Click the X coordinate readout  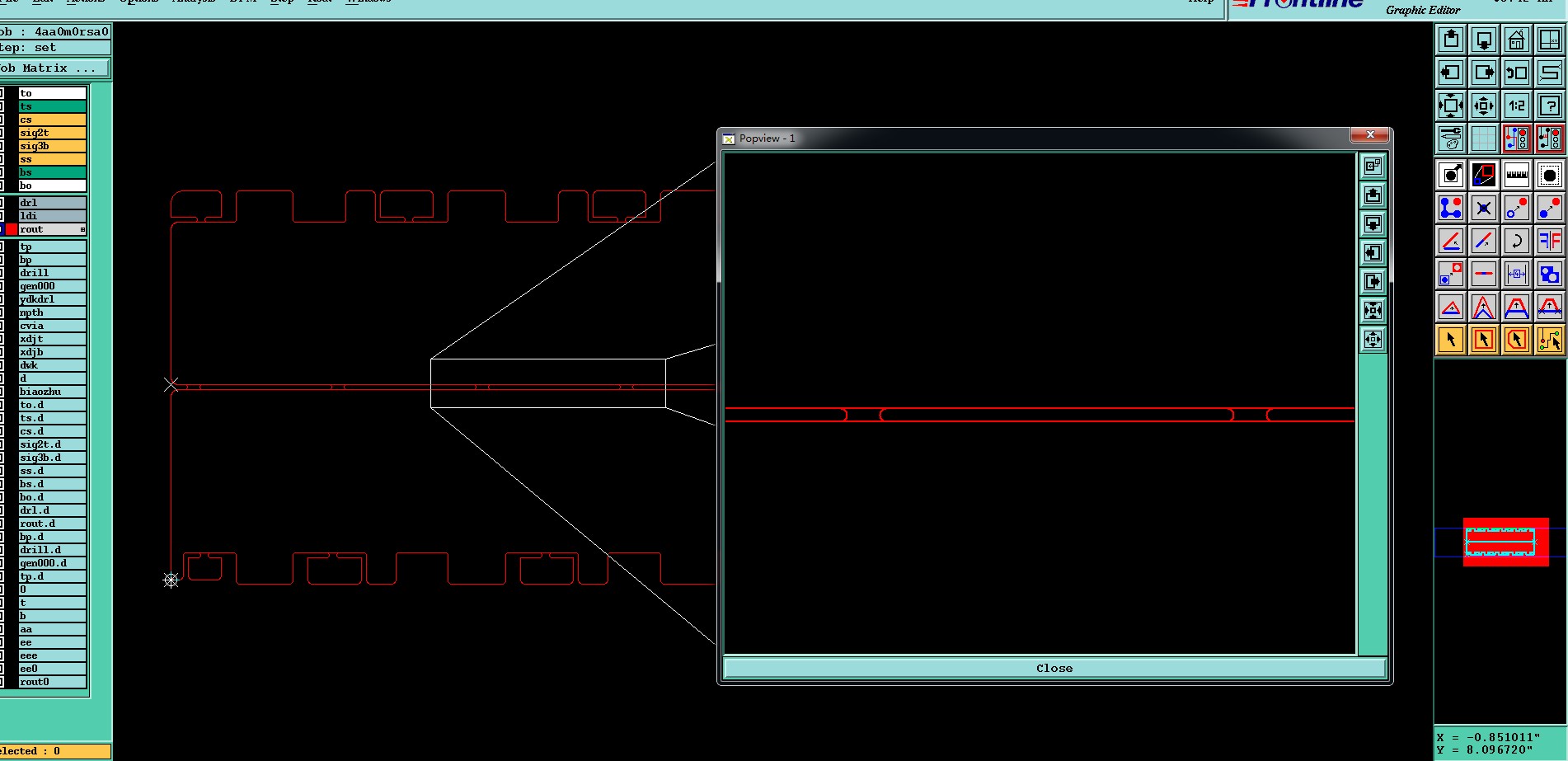pyautogui.click(x=1488, y=737)
